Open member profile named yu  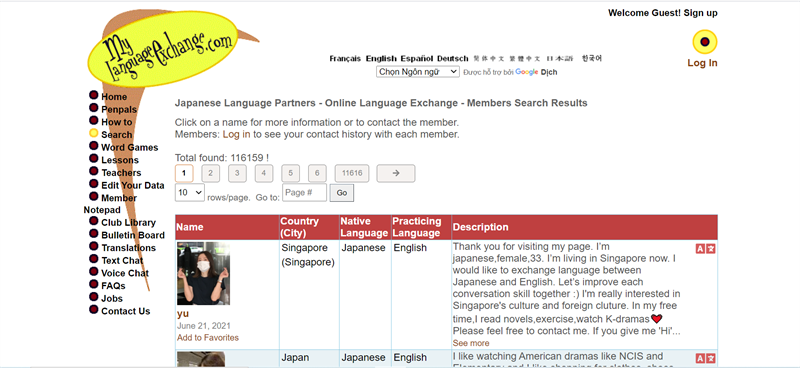(183, 314)
